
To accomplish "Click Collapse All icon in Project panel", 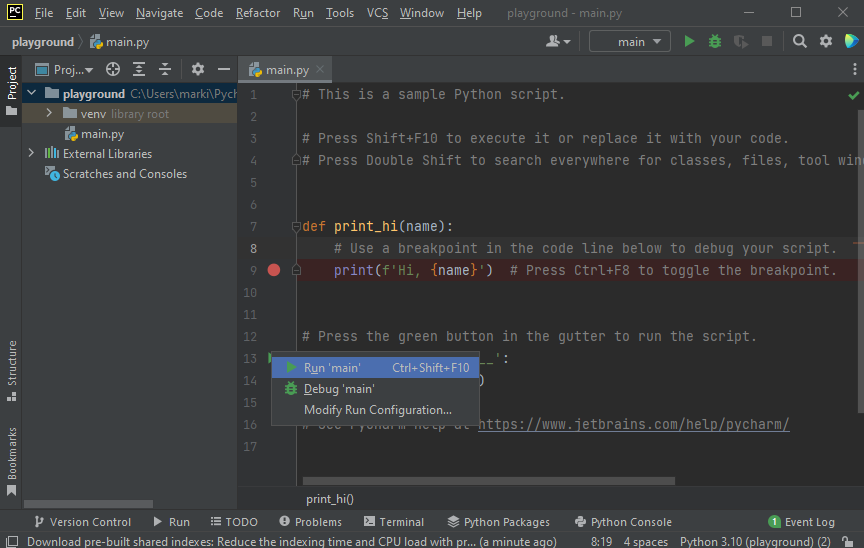I will pos(165,70).
